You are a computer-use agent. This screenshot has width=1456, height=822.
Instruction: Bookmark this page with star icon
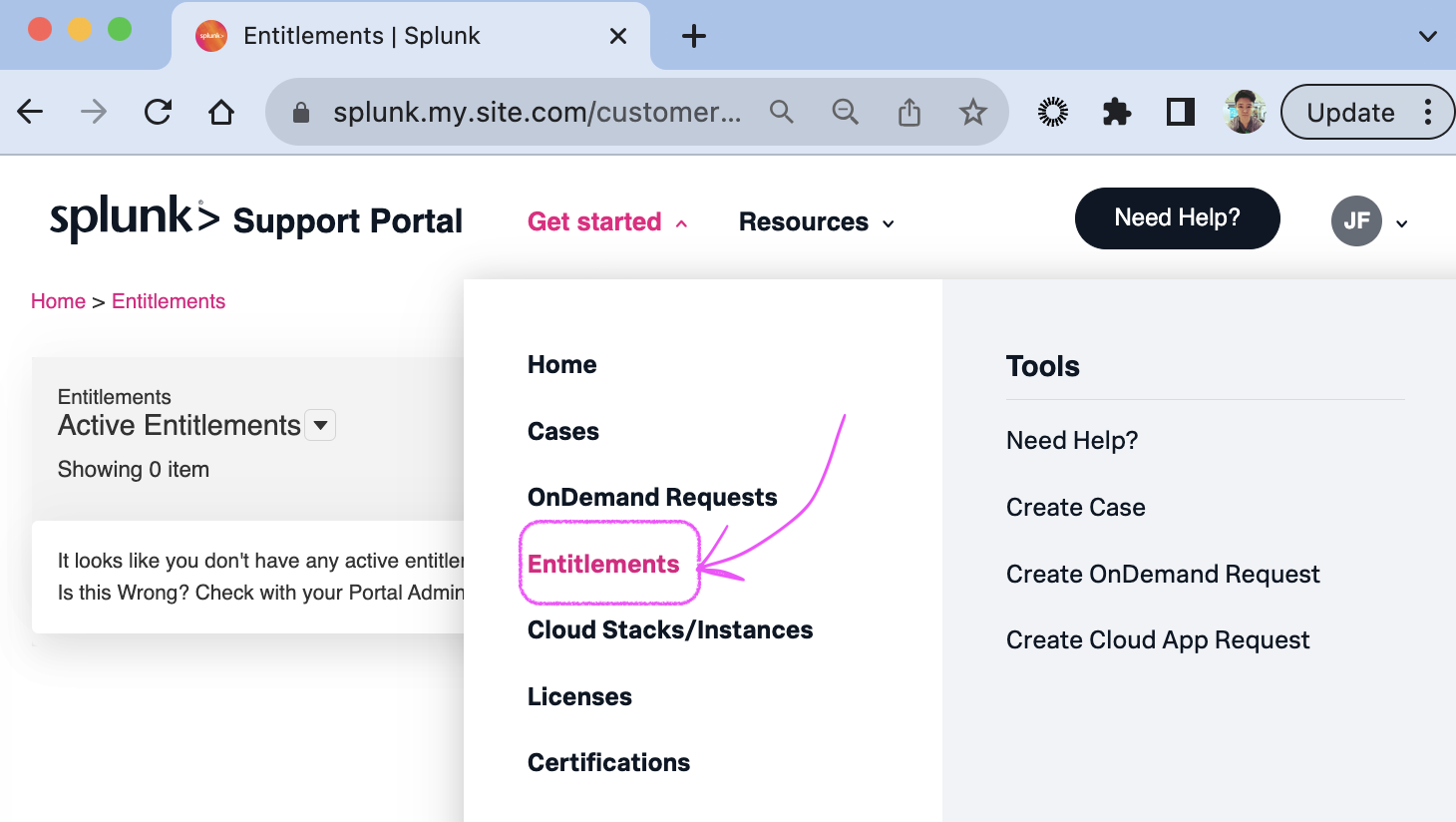pos(972,112)
